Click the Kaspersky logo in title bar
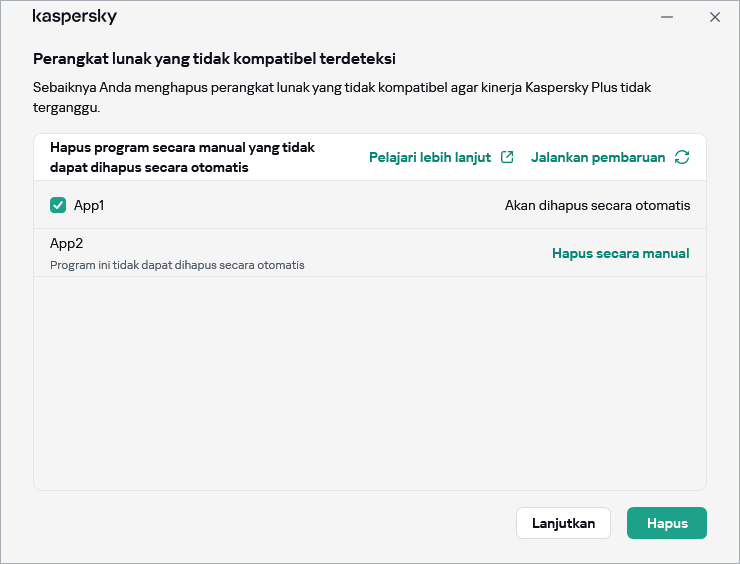 point(74,17)
